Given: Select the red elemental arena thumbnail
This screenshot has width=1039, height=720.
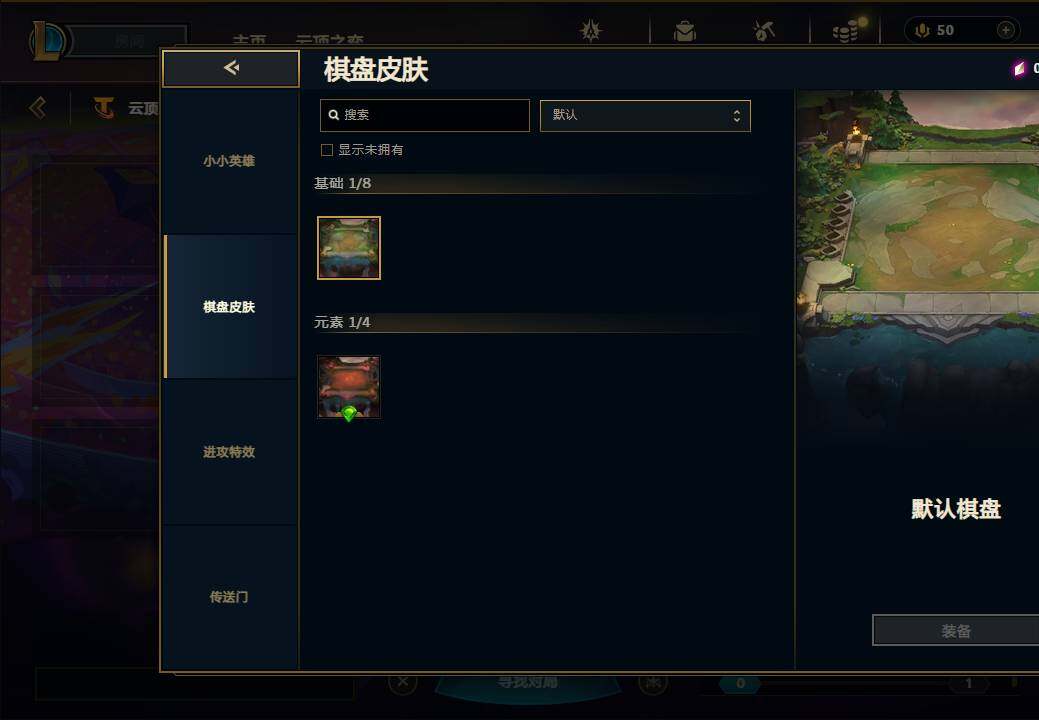Looking at the screenshot, I should click(349, 387).
